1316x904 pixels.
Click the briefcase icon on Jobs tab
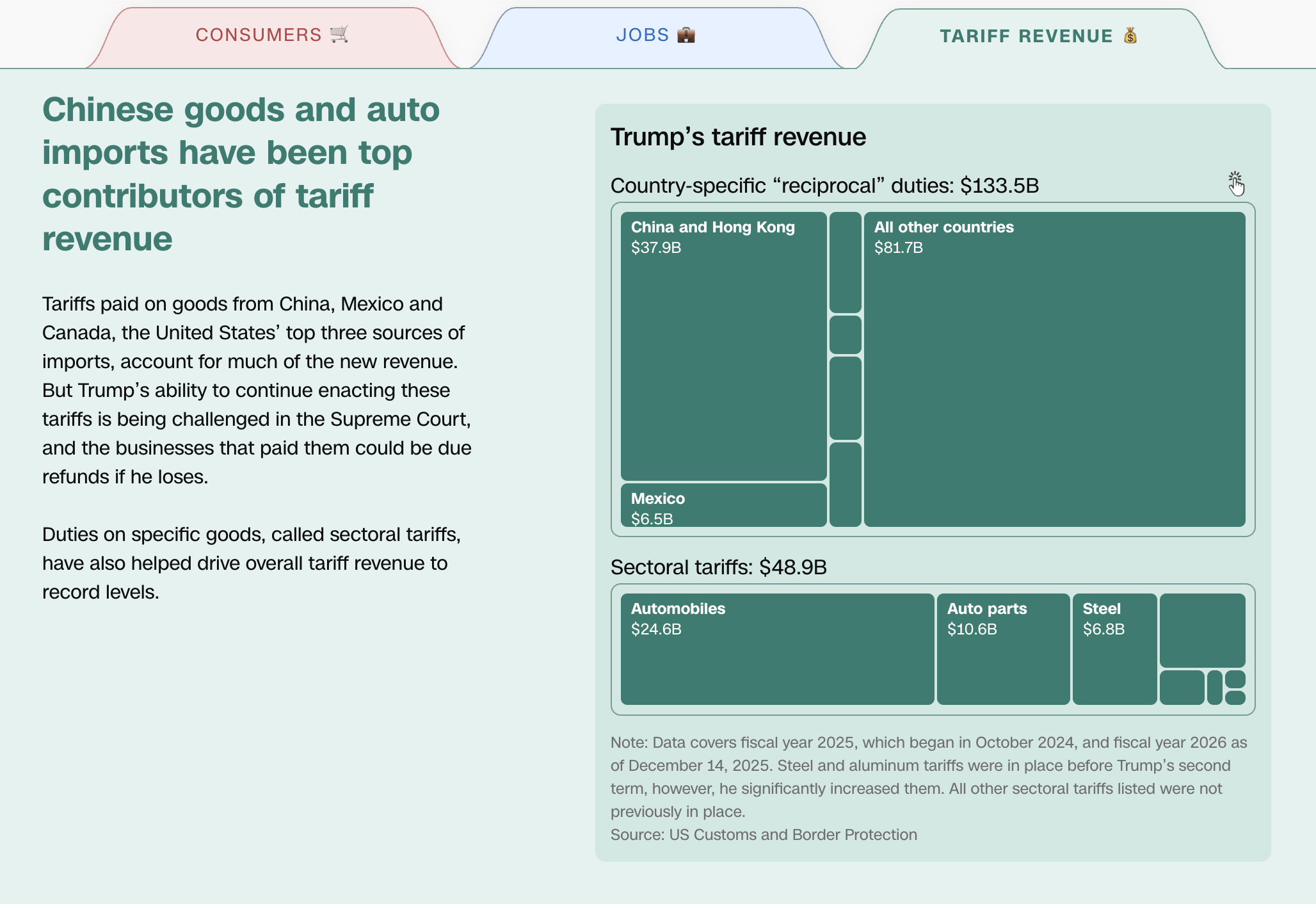(687, 35)
